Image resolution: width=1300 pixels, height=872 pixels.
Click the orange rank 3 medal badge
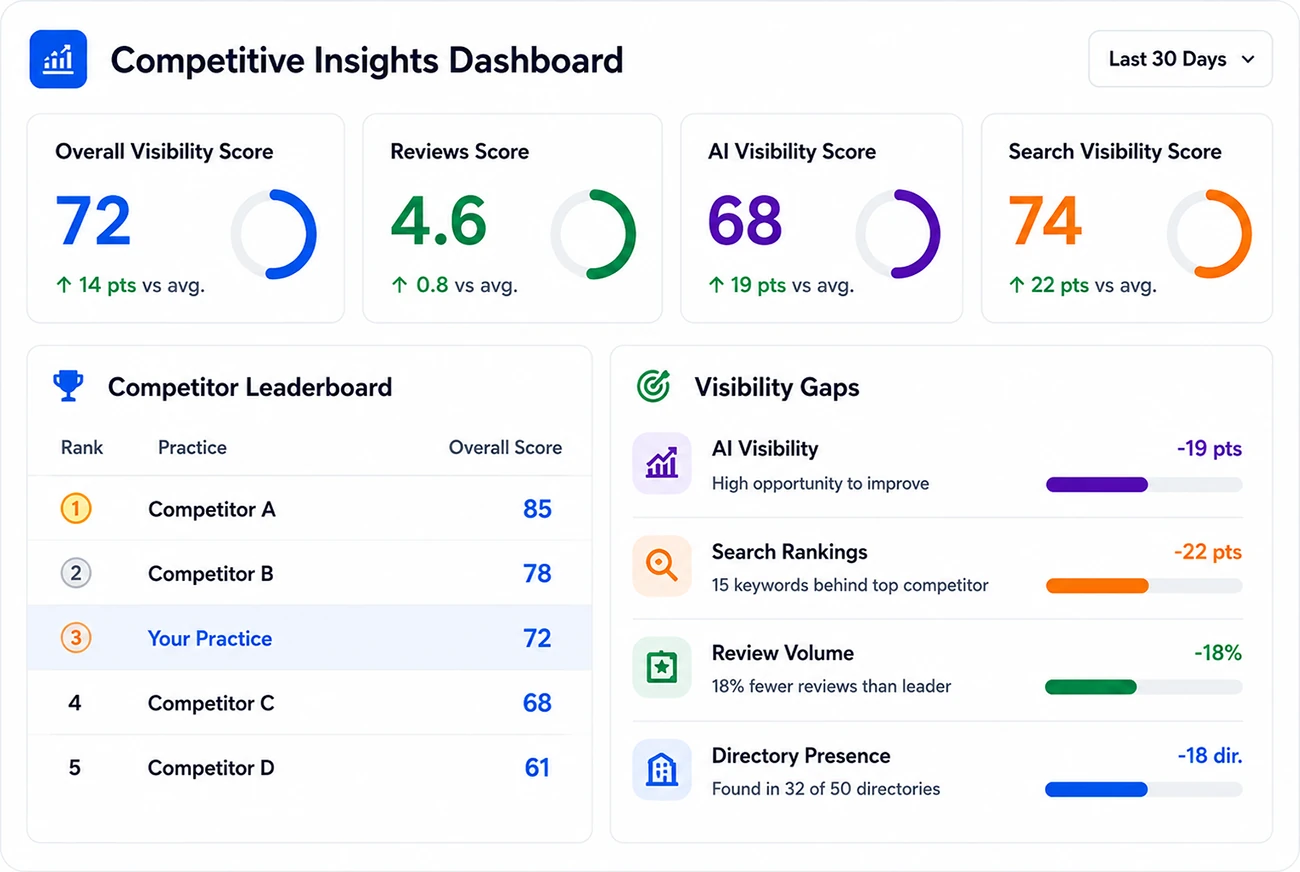click(x=76, y=638)
